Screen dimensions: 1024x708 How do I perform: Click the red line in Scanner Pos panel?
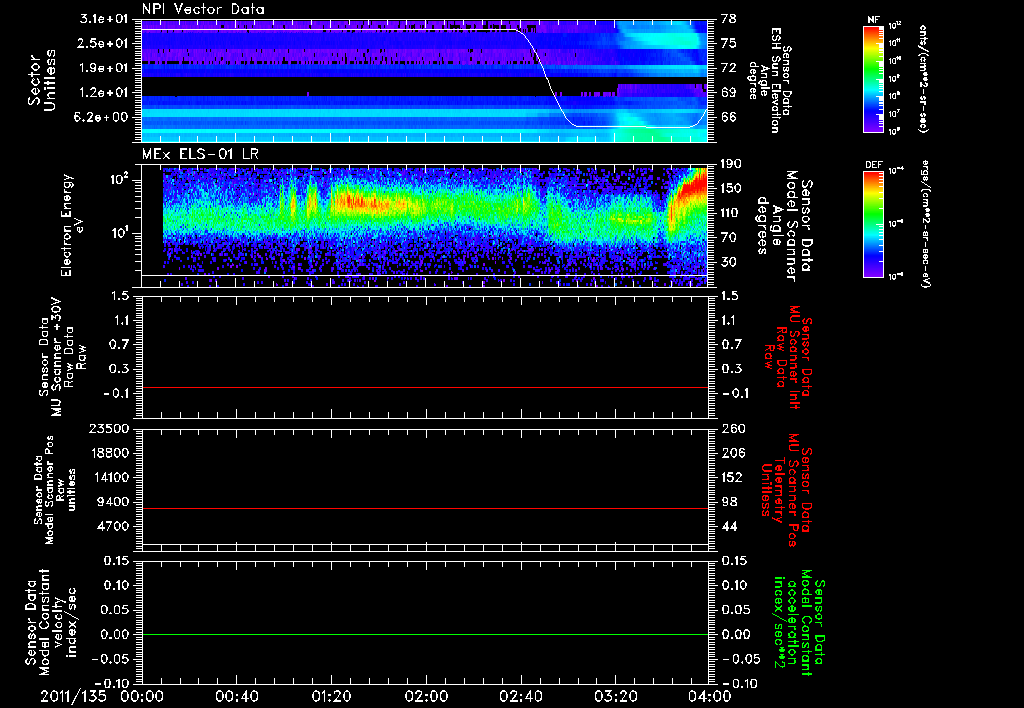click(425, 508)
